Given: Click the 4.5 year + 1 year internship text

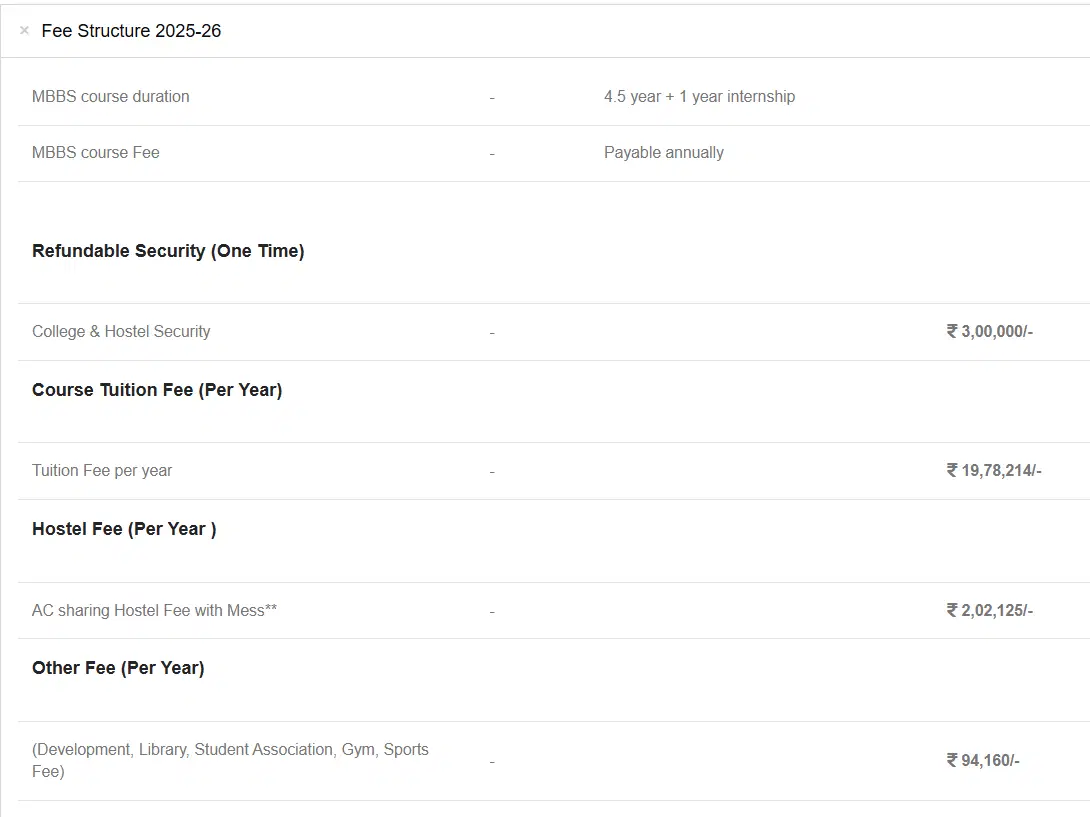Looking at the screenshot, I should [x=699, y=97].
